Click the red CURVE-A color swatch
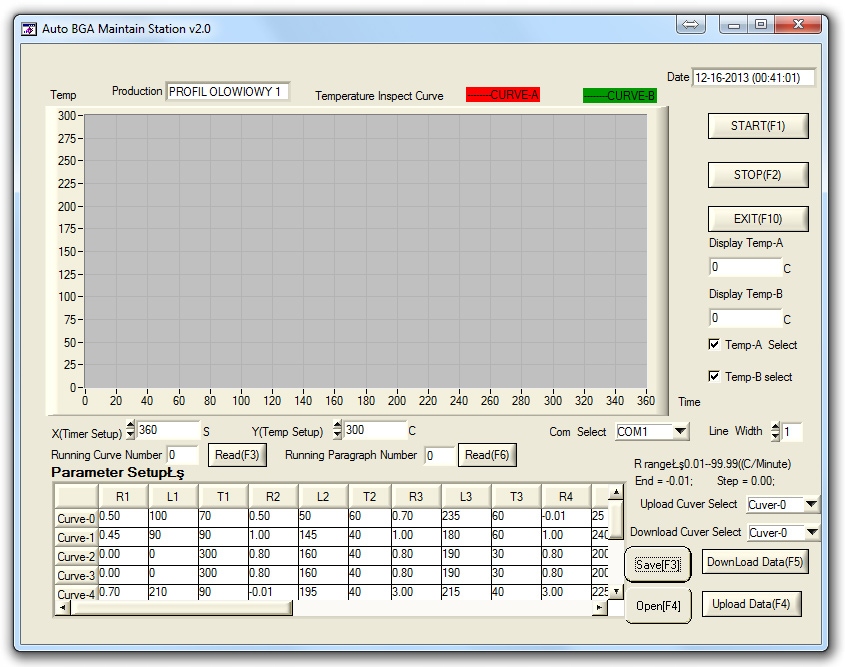The image size is (845, 667). pyautogui.click(x=503, y=95)
